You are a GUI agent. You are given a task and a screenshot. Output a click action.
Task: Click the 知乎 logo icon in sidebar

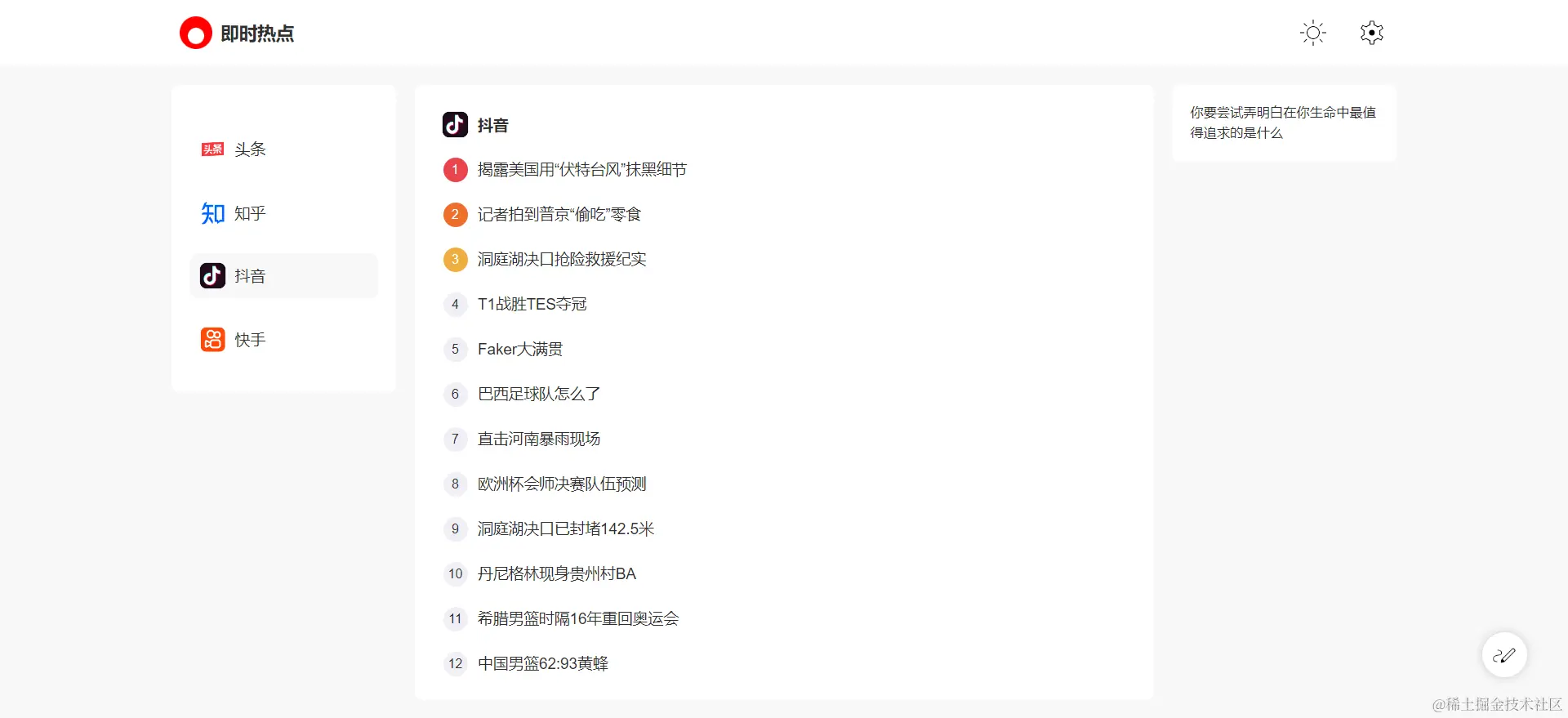coord(212,213)
